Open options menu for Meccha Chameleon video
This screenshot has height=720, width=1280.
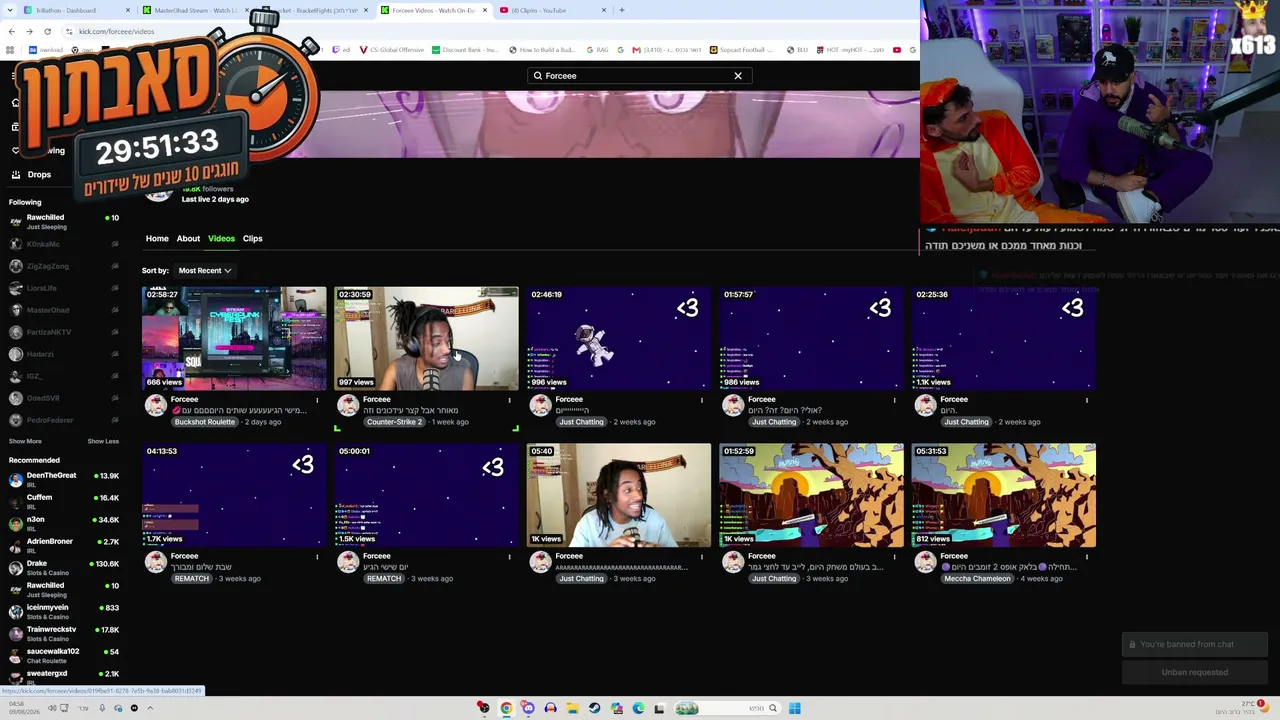1087,557
